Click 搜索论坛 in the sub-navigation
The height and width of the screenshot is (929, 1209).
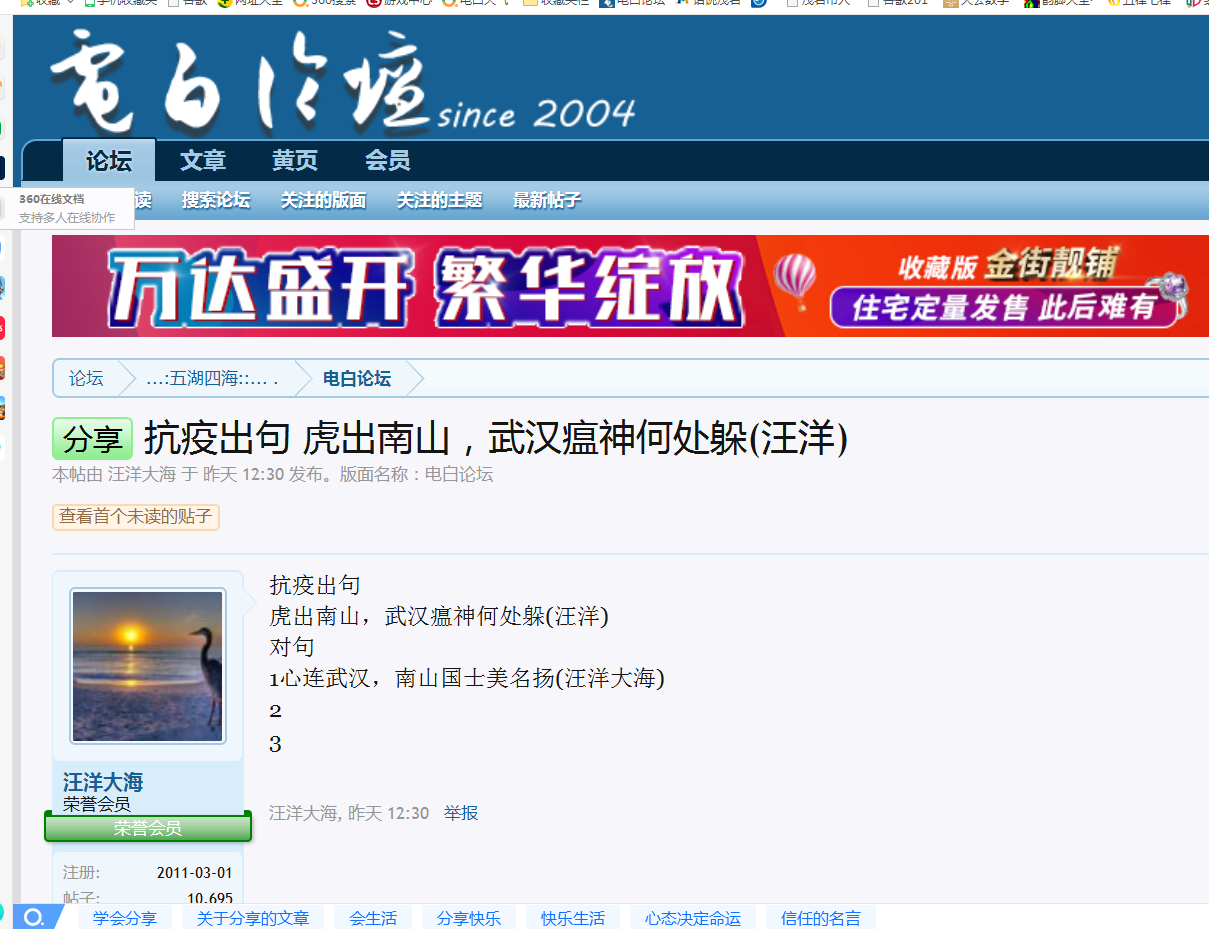pos(216,201)
